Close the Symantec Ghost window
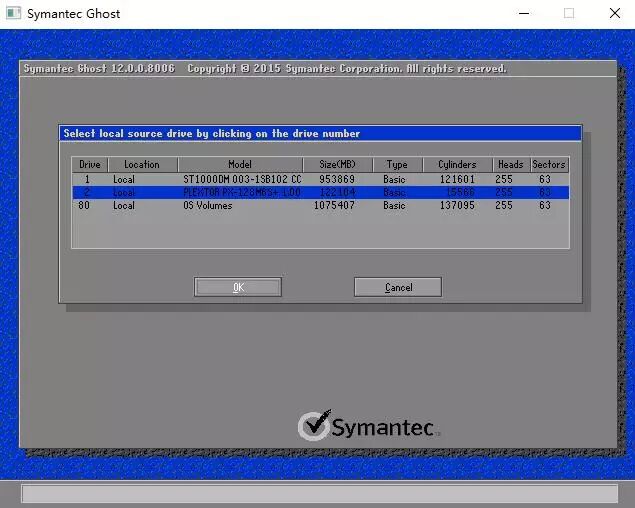Viewport: 635px width, 508px height. [x=615, y=13]
